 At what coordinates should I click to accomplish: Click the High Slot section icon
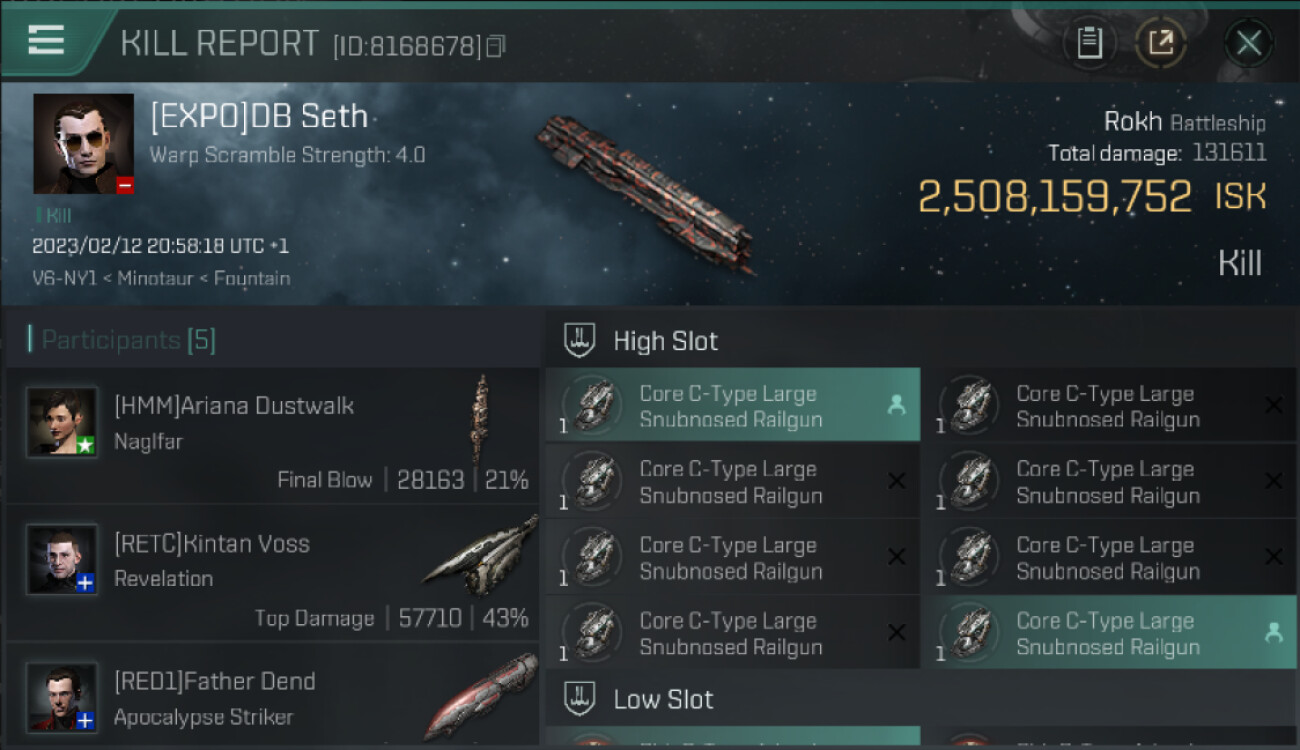(580, 340)
